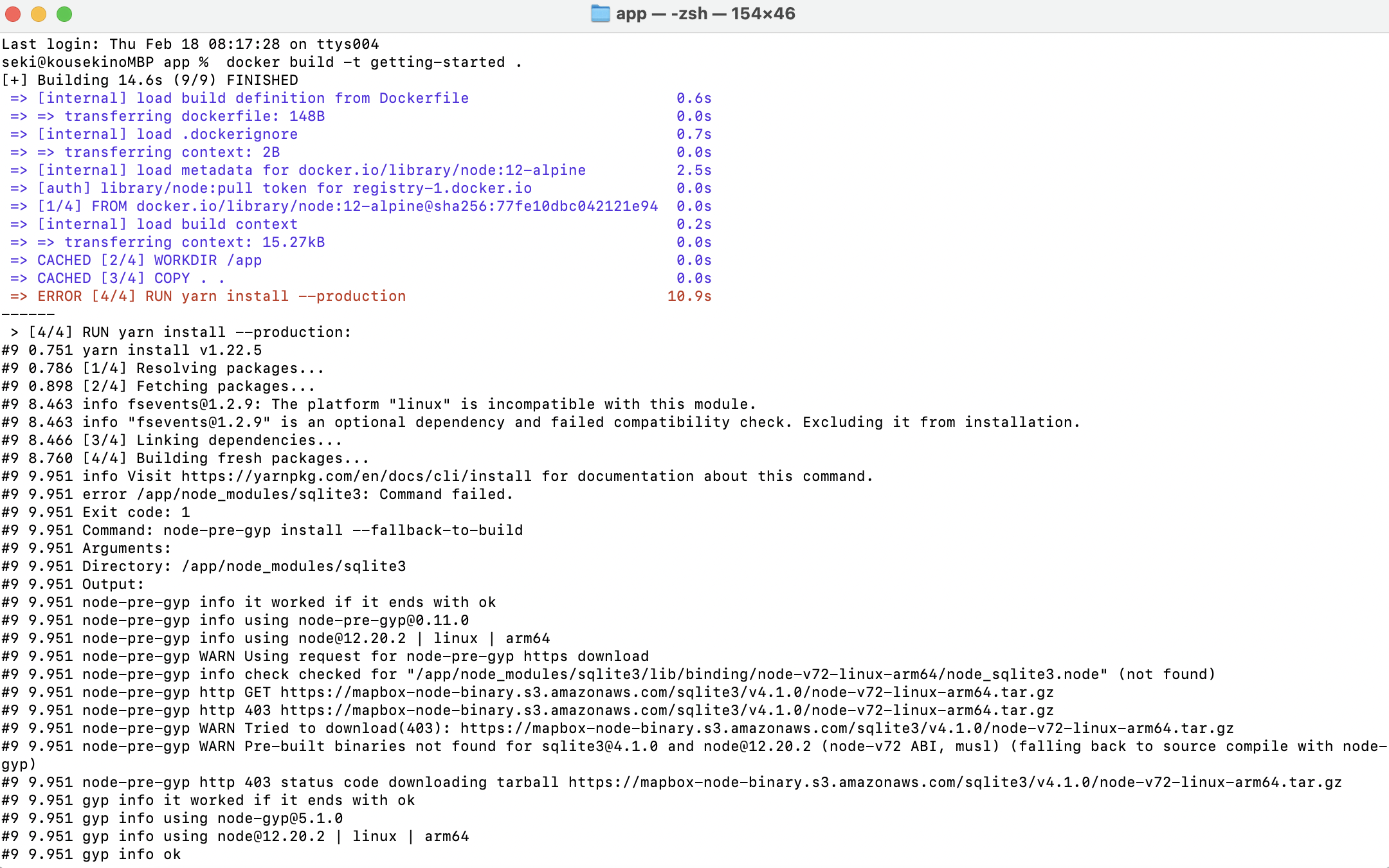Click the green zoom window button
The image size is (1389, 868).
point(64,14)
